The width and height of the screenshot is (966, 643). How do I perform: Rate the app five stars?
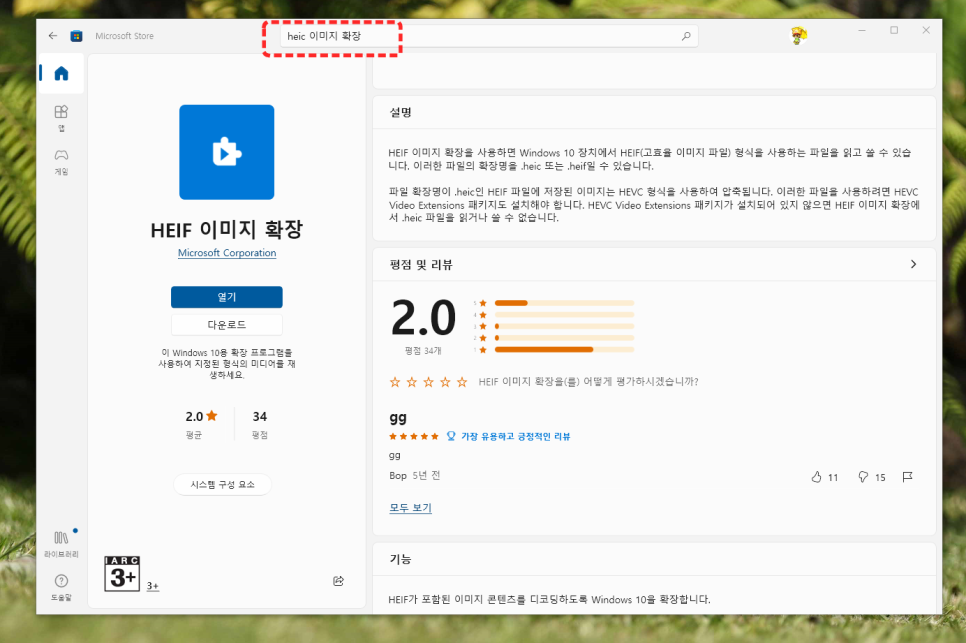pyautogui.click(x=462, y=382)
